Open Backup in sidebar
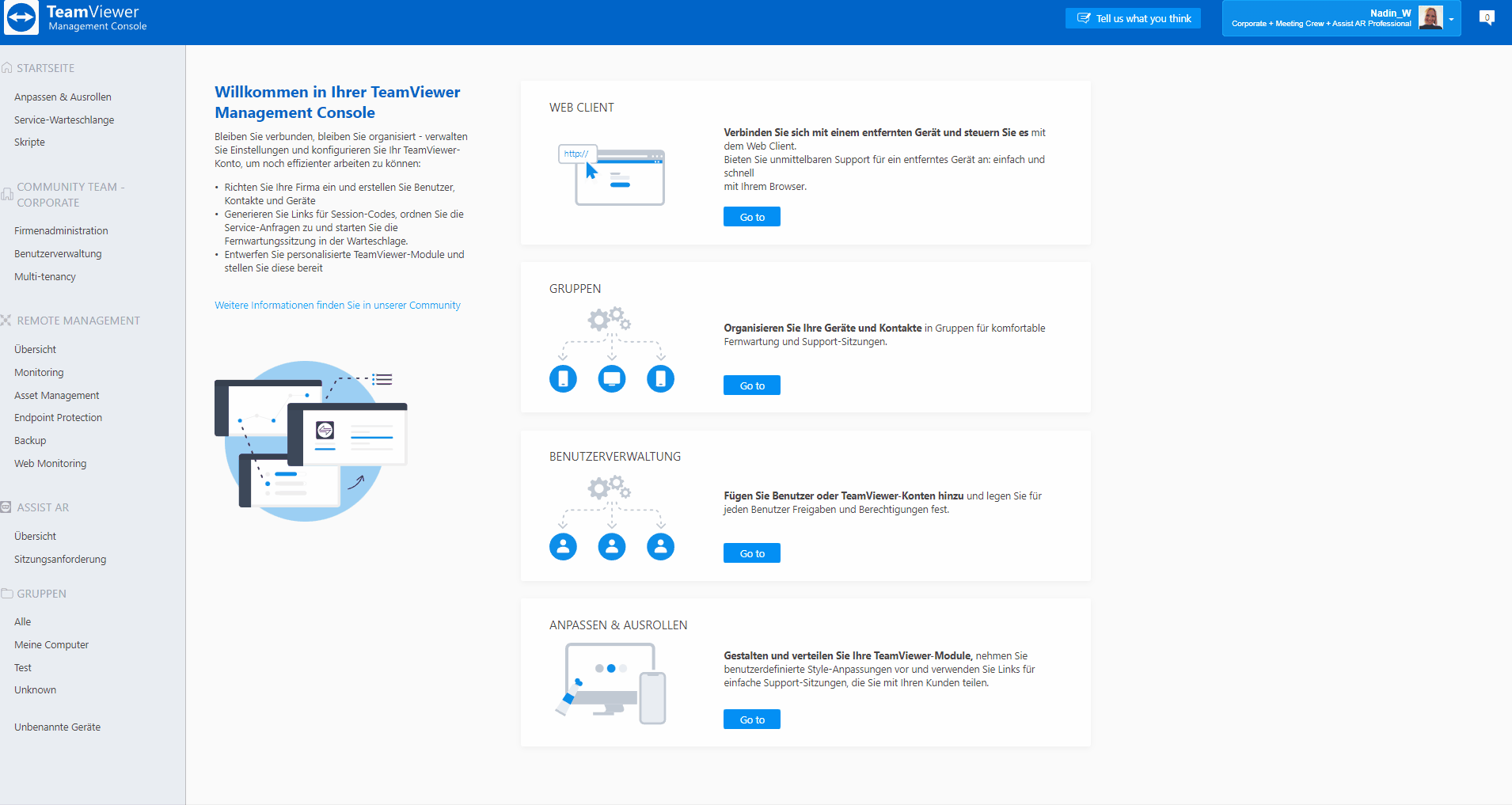This screenshot has height=805, width=1512. coord(30,440)
